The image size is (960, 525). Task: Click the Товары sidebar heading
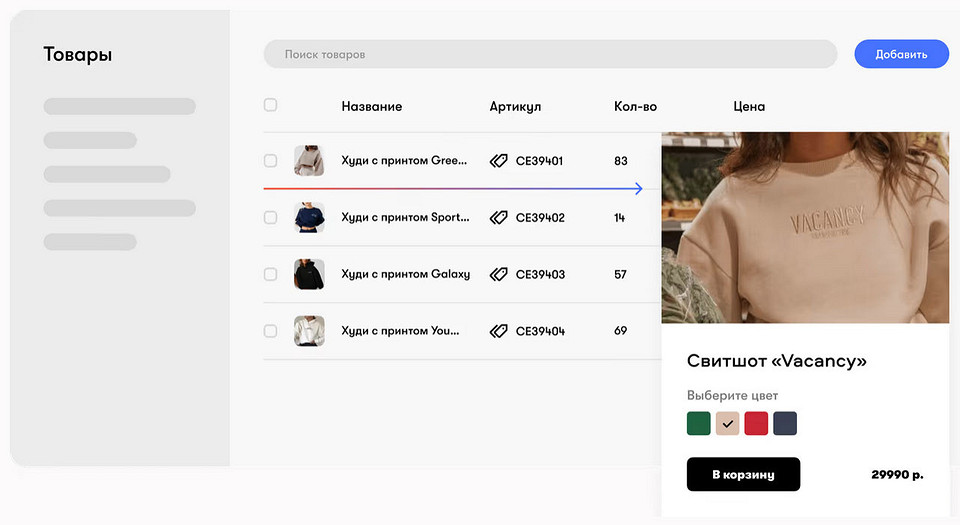[78, 54]
